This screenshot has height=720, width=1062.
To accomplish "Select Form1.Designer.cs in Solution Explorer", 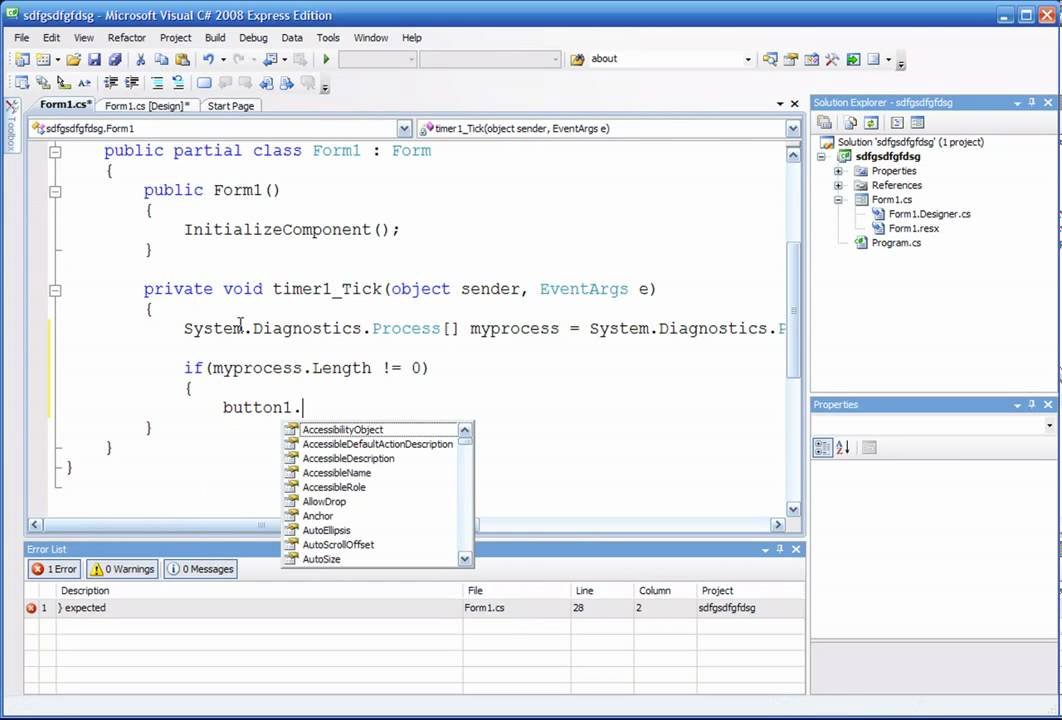I will 929,214.
